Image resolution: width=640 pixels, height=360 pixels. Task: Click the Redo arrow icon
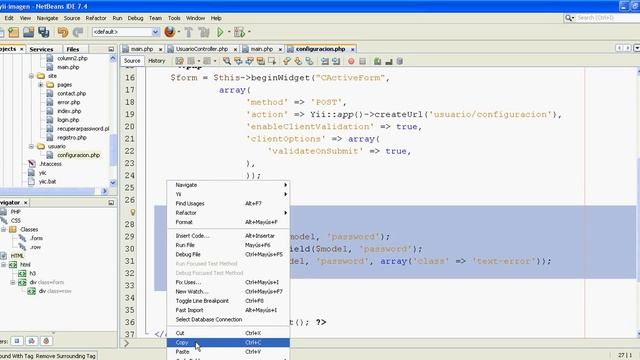tap(78, 32)
